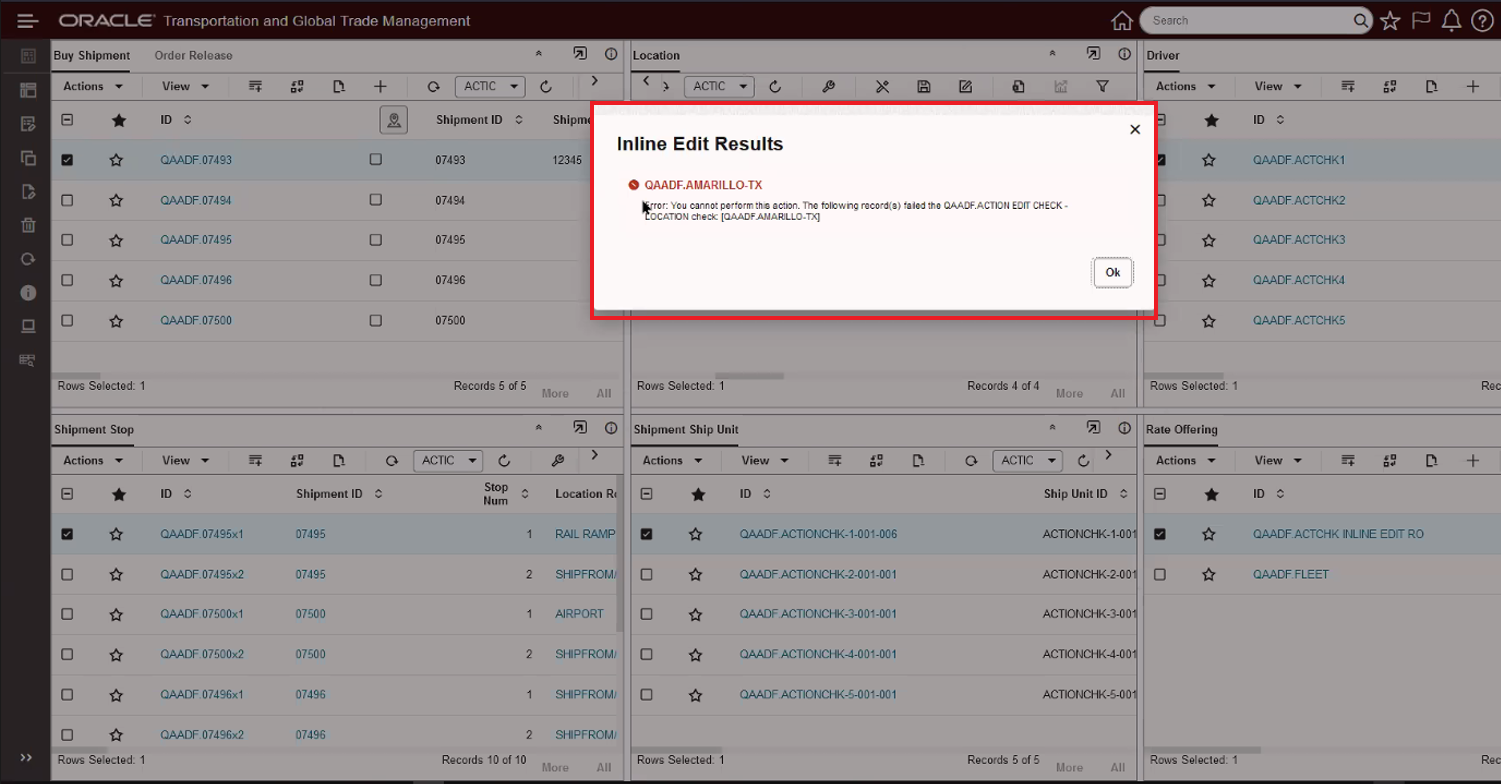Viewport: 1501px width, 784px height.
Task: Check the checkbox for shipment QAADF.07494
Action: coord(67,200)
